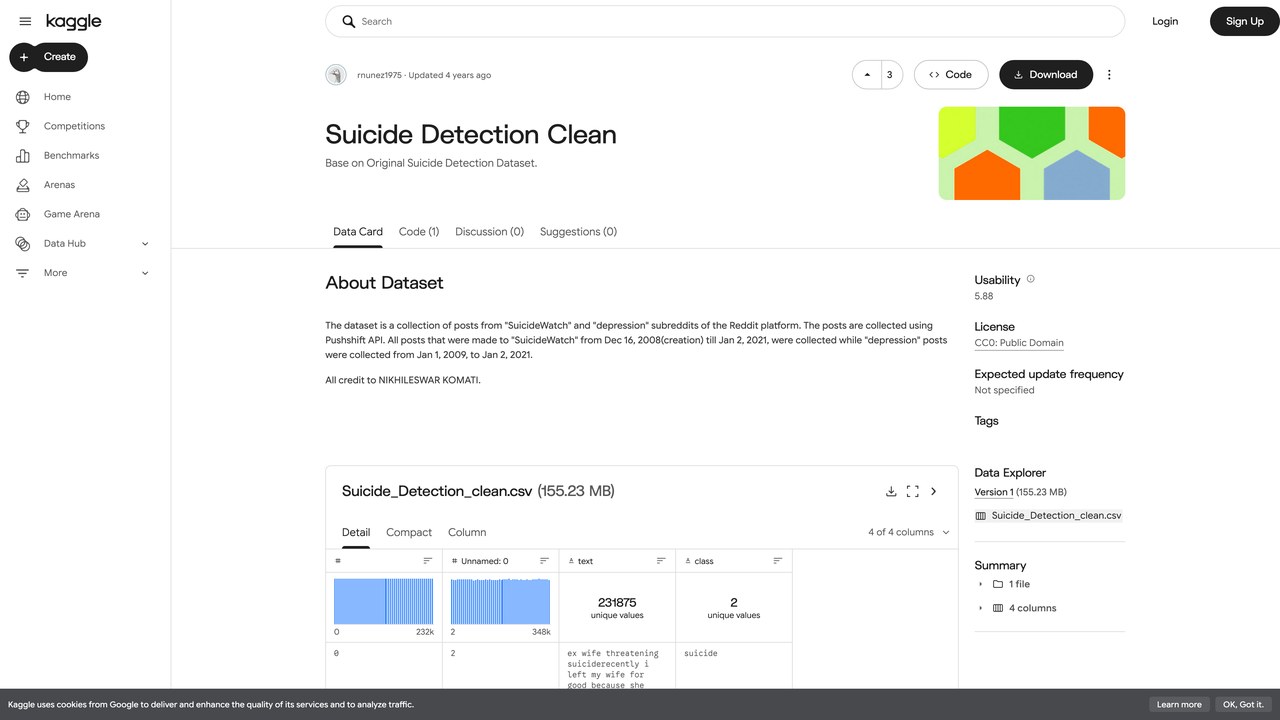
Task: Click the sort icon in the text column
Action: click(x=661, y=561)
